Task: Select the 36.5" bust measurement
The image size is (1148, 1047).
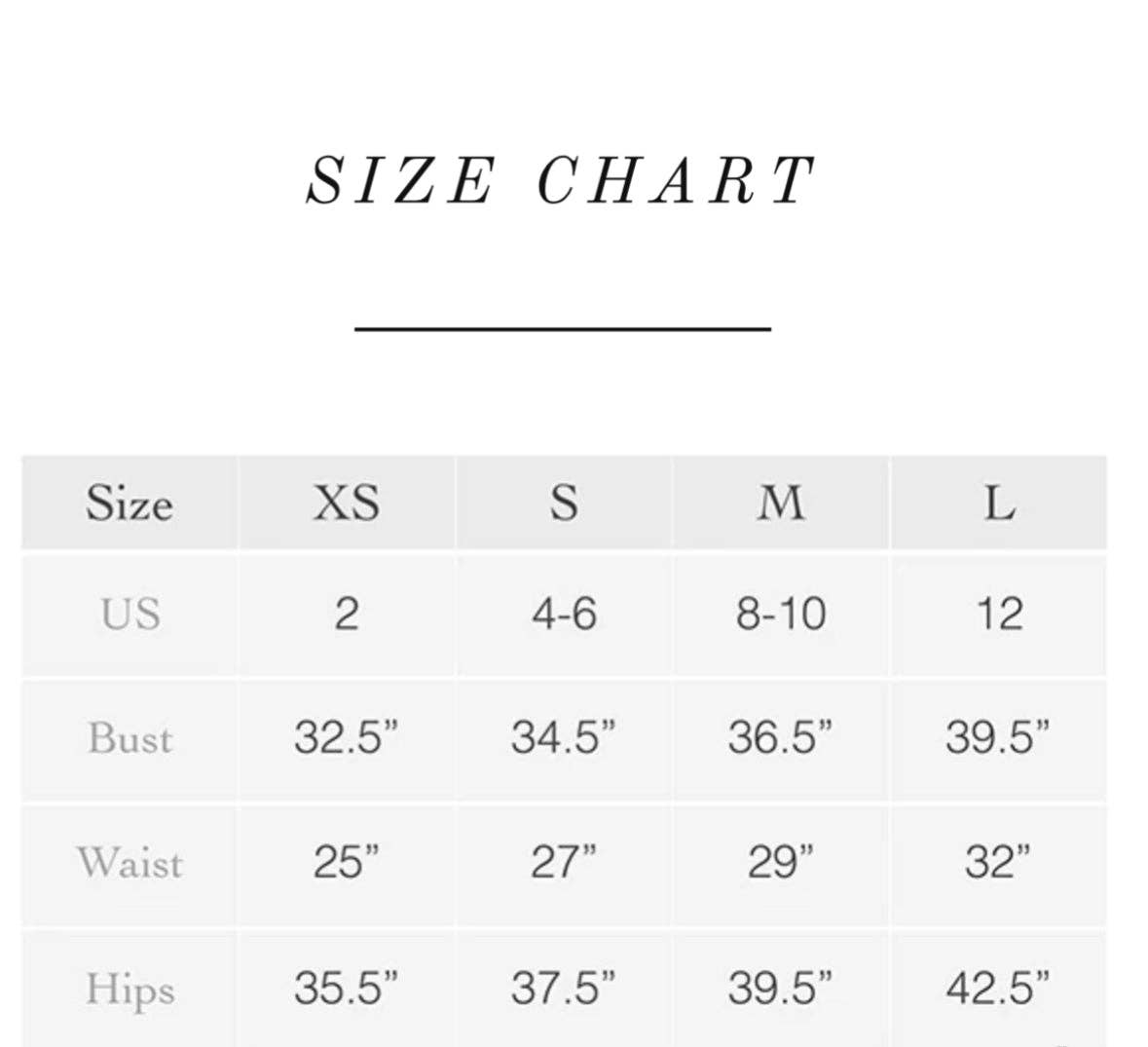Action: (781, 738)
